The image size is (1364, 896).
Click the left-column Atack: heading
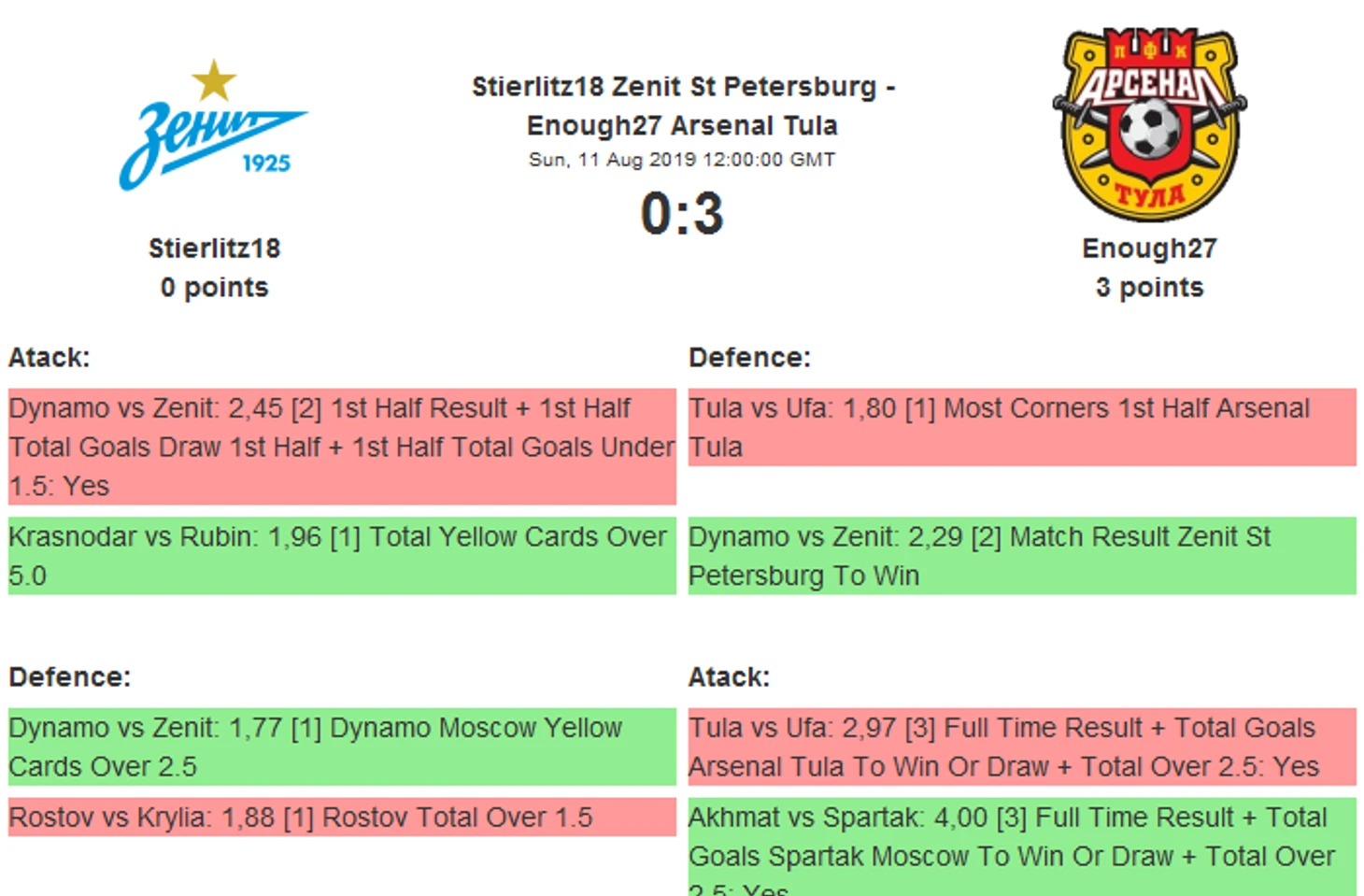(x=50, y=358)
